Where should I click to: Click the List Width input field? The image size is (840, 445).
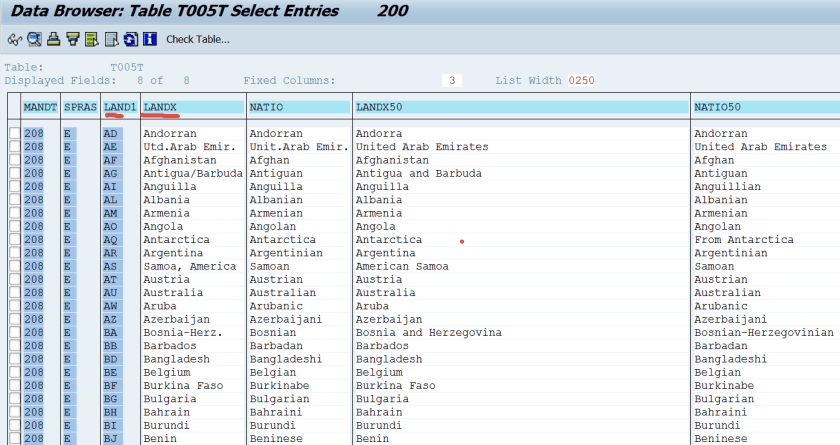(582, 80)
